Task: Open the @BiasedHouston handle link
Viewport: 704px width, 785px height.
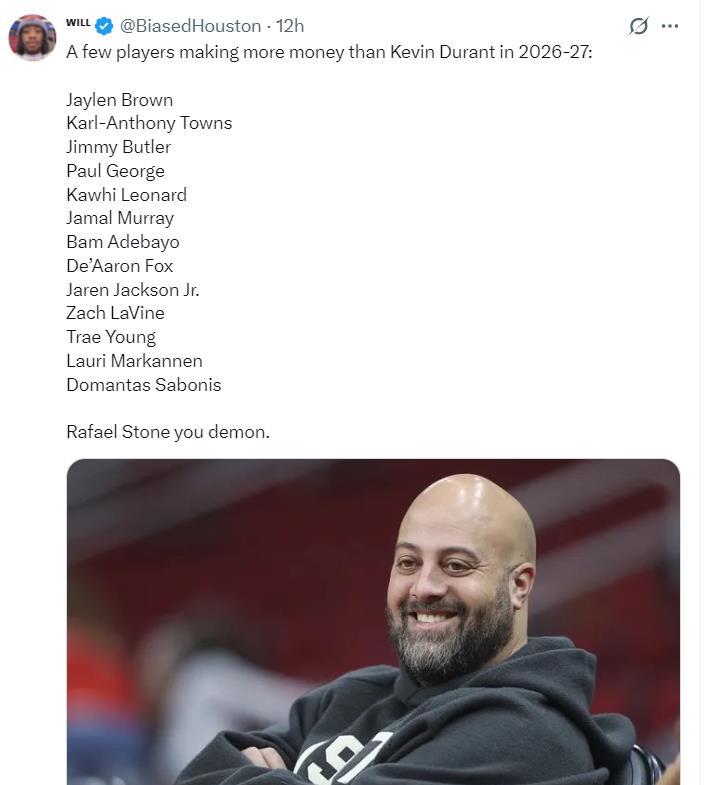Action: pyautogui.click(x=191, y=26)
